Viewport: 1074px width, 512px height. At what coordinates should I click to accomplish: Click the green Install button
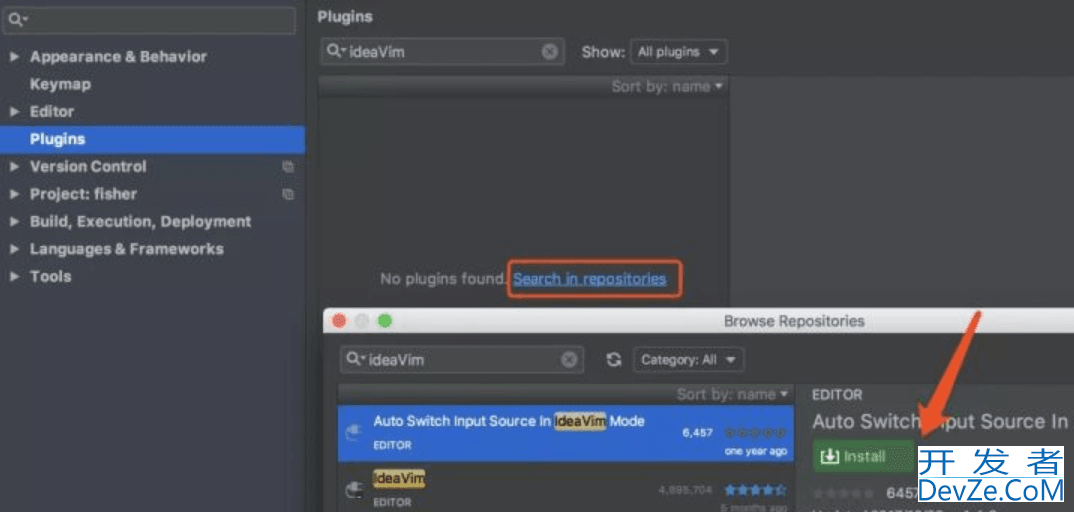862,457
